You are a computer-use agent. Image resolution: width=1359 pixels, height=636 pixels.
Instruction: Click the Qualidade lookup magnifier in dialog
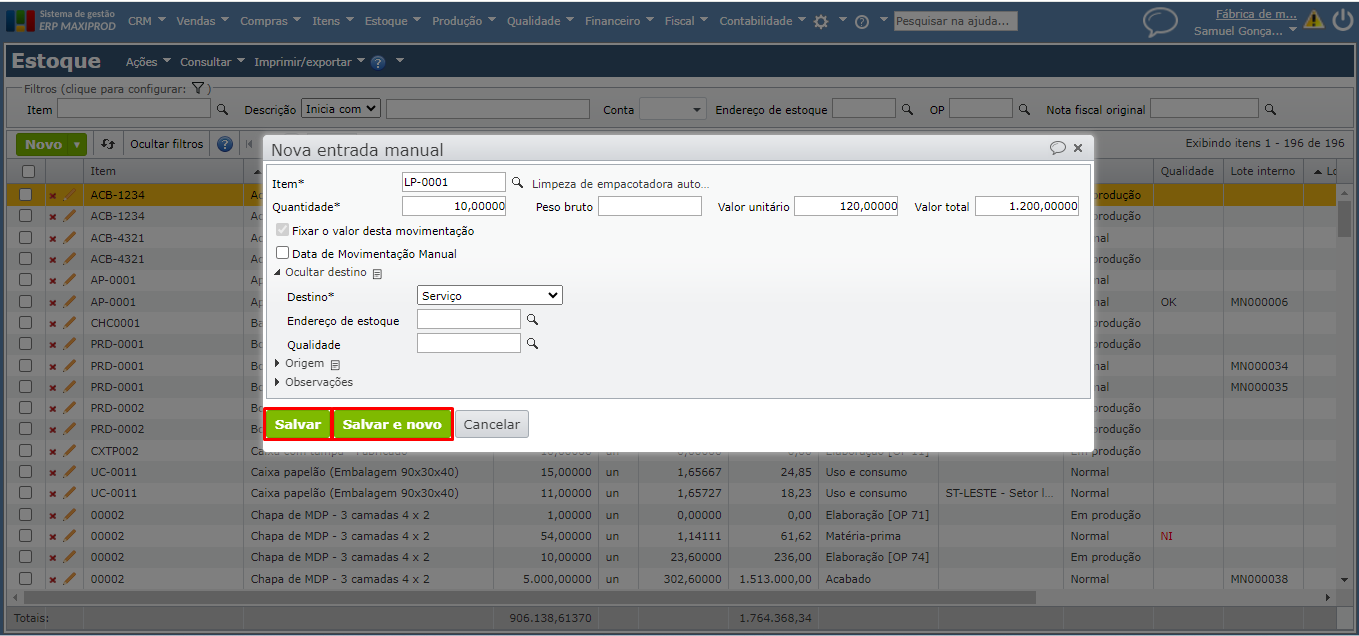[x=533, y=344]
